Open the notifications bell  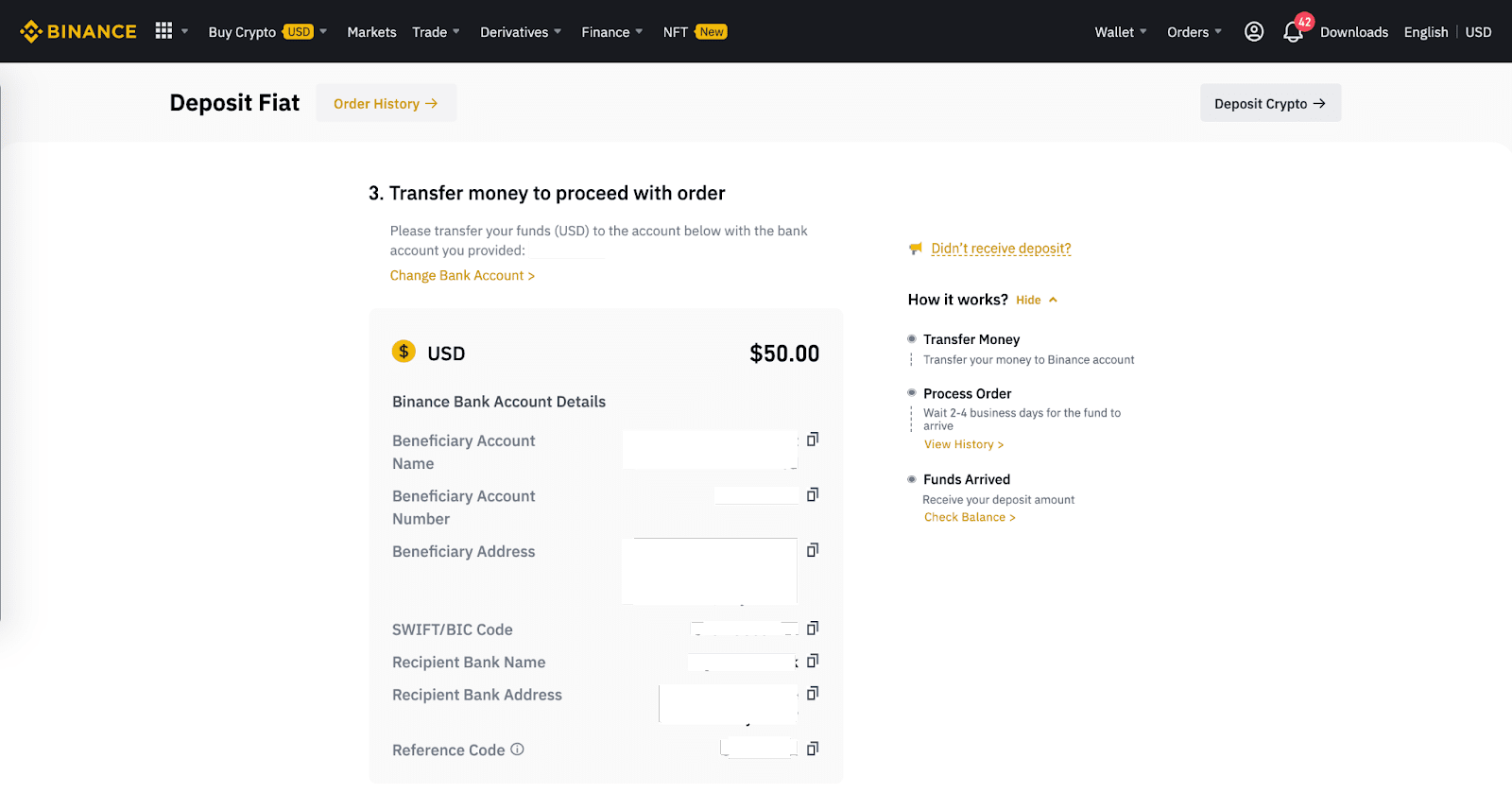1293,32
